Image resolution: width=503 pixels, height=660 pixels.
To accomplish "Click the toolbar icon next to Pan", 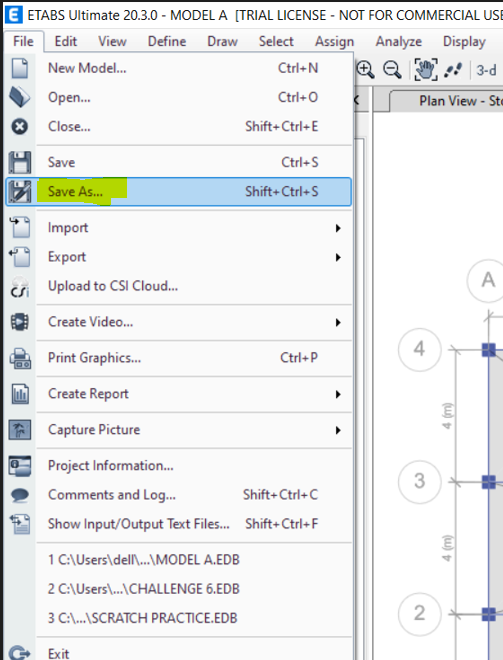I will tap(453, 70).
